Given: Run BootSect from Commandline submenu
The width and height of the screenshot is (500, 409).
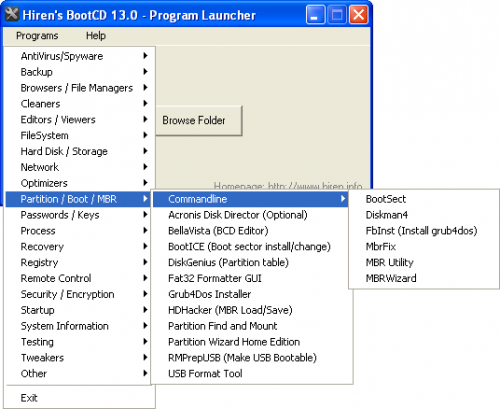Looking at the screenshot, I should click(424, 199).
